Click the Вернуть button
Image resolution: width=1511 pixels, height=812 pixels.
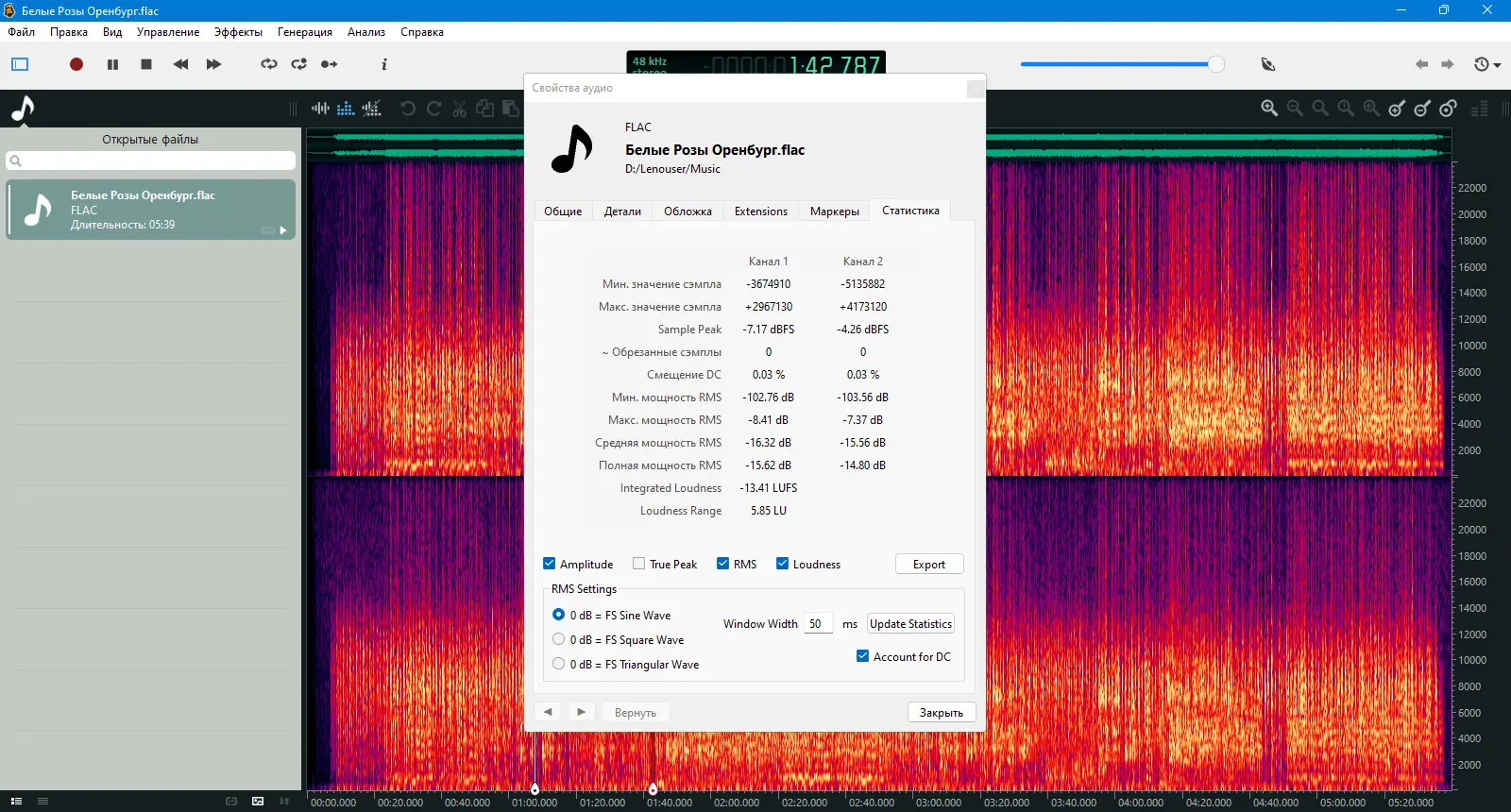(x=636, y=713)
